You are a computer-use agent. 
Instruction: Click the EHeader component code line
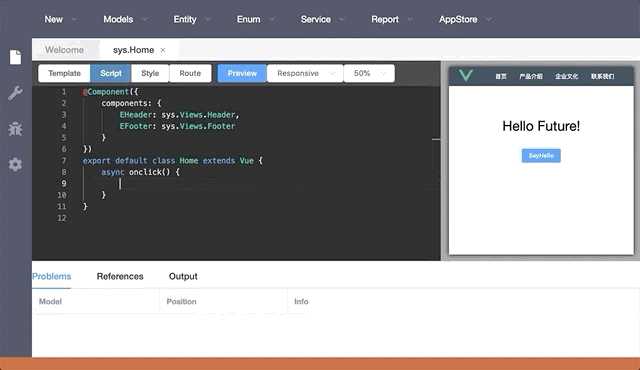(180, 115)
